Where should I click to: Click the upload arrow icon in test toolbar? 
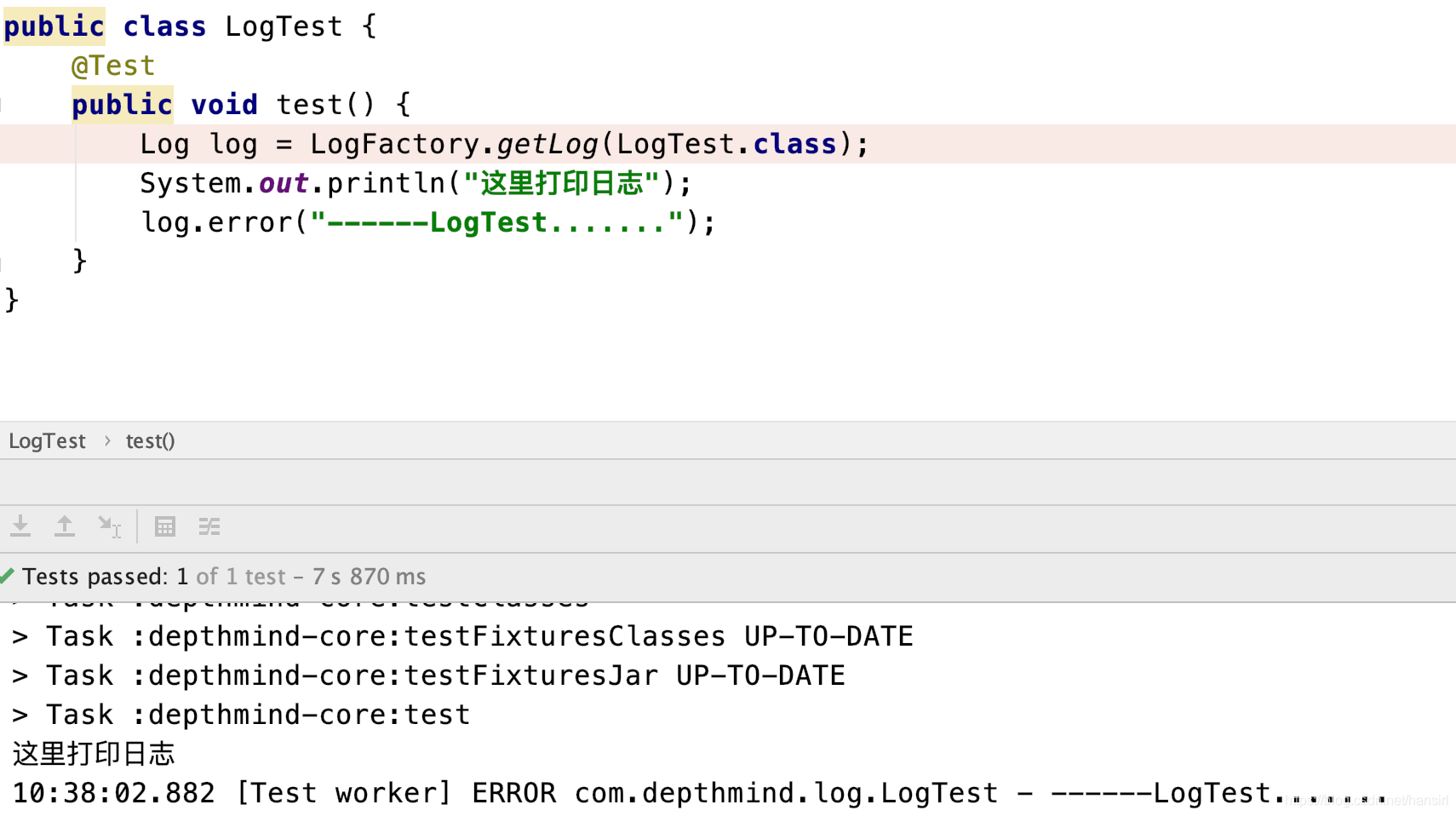(65, 526)
